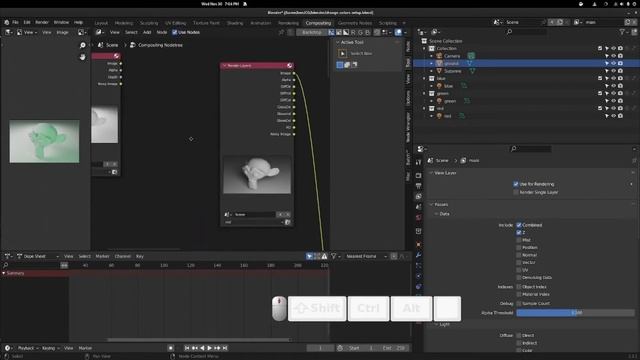
Task: Open the node editor Add menu
Action: coord(147,32)
